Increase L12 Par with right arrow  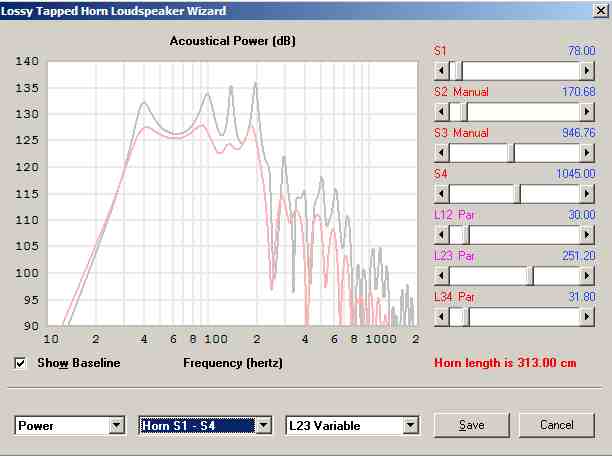pyautogui.click(x=586, y=235)
